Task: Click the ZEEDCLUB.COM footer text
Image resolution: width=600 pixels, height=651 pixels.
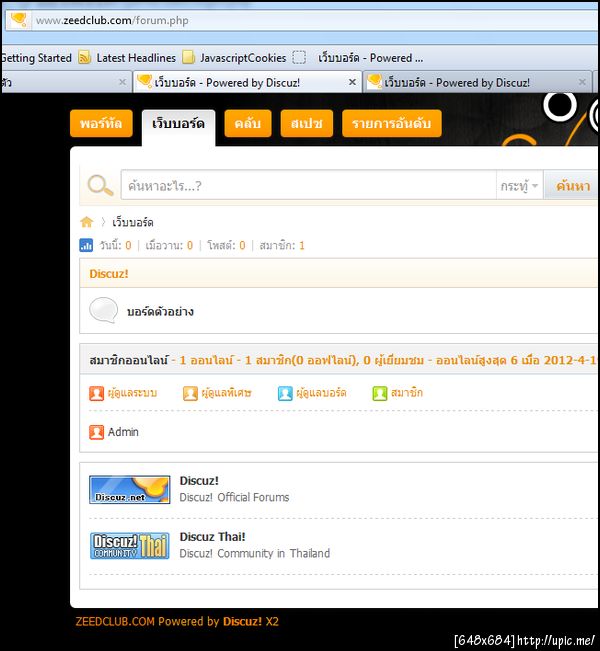Action: tap(115, 622)
